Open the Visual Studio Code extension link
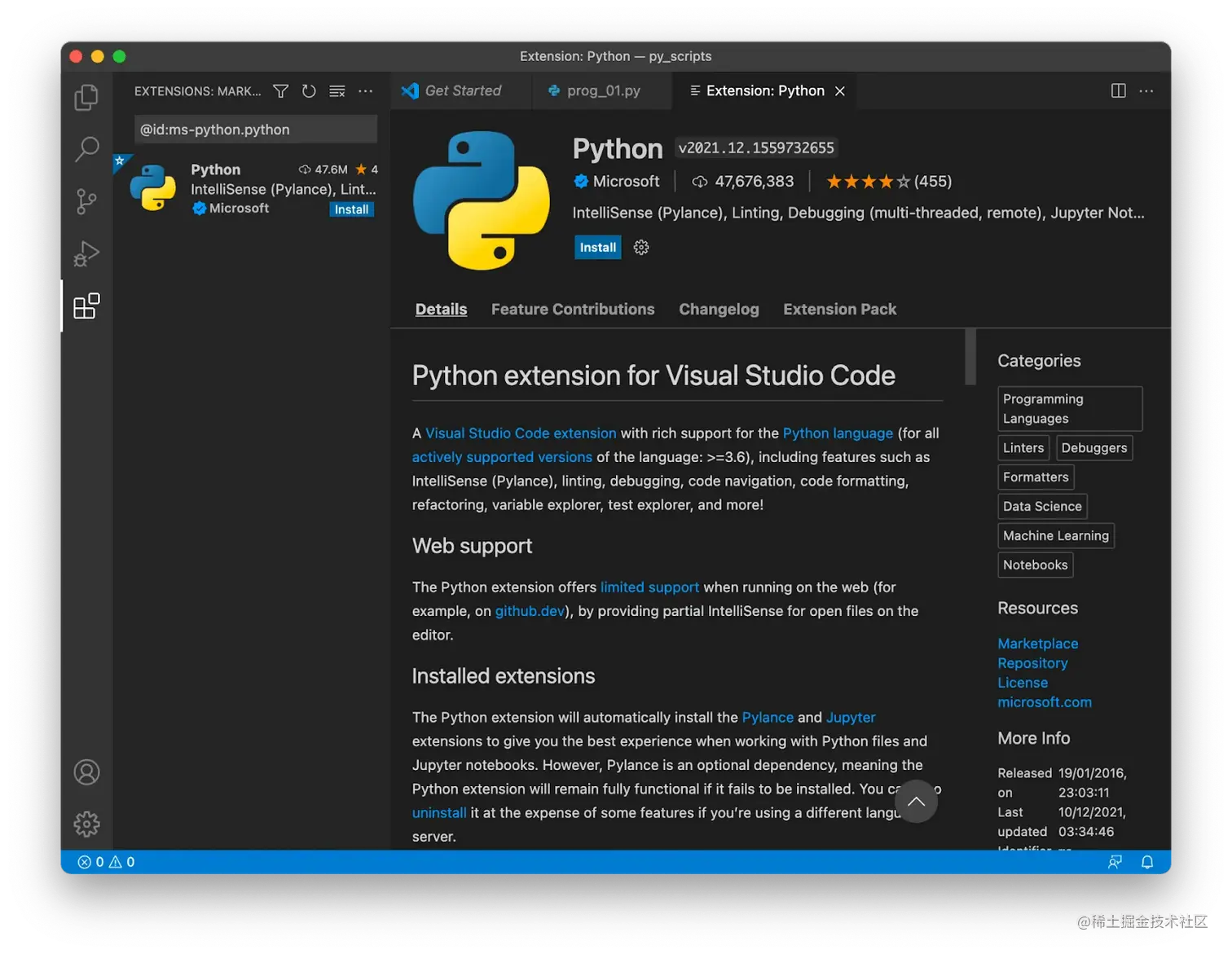 click(521, 433)
